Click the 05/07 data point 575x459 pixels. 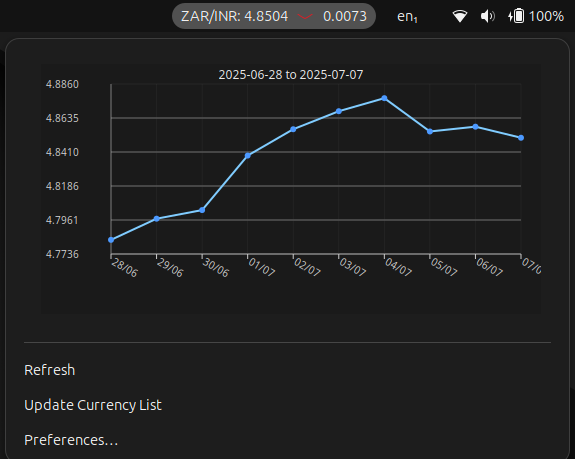pos(430,132)
